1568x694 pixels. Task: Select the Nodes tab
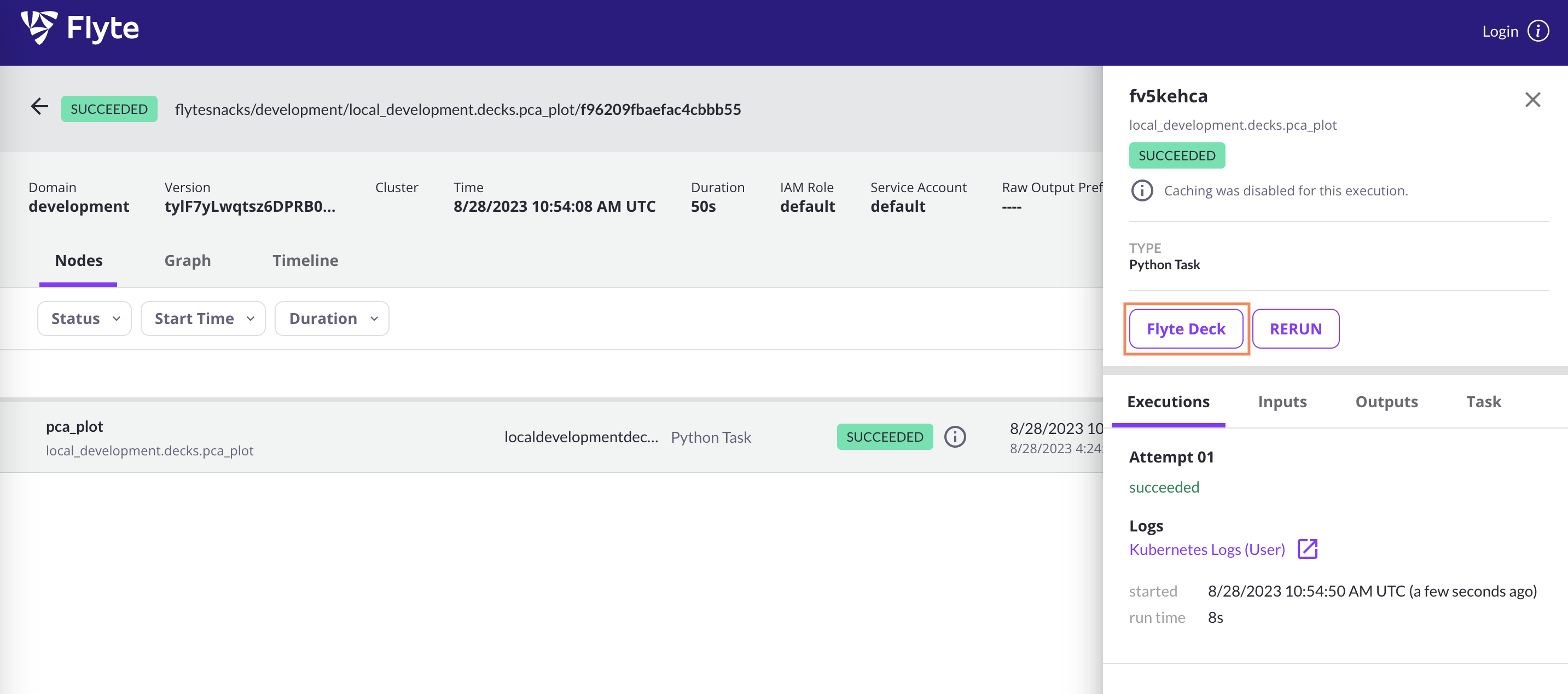[79, 261]
